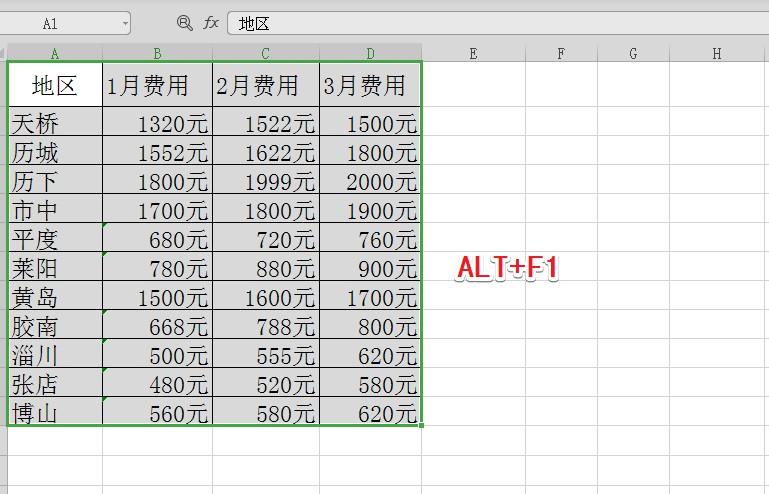Click the cell with 2000元
This screenshot has width=769, height=494.
pos(370,179)
